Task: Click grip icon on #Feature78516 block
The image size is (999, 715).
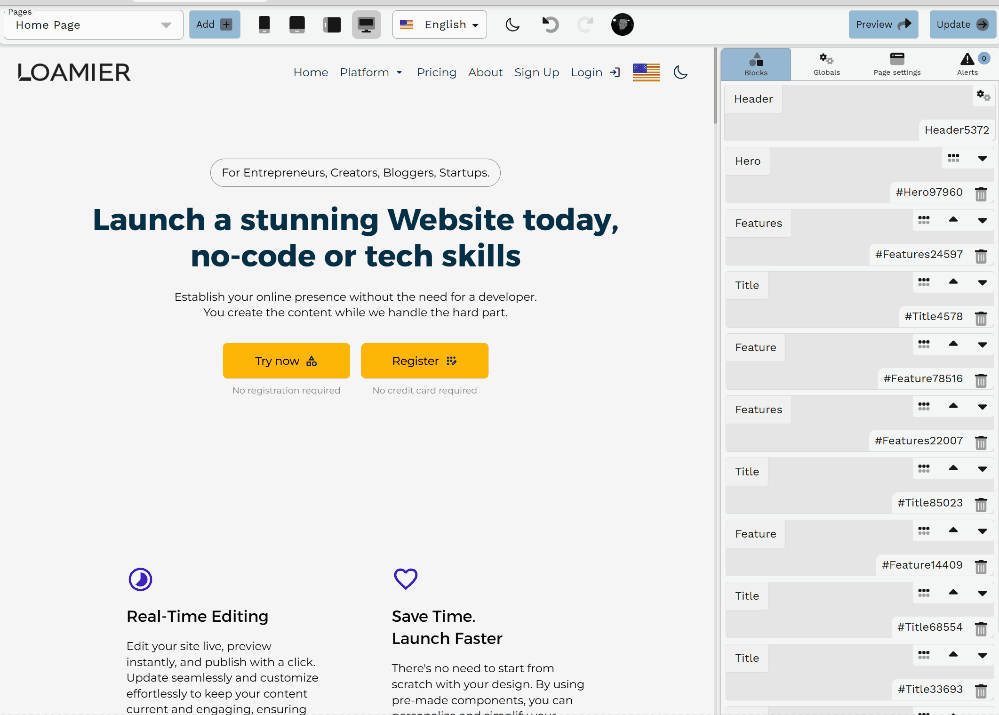Action: (924, 344)
